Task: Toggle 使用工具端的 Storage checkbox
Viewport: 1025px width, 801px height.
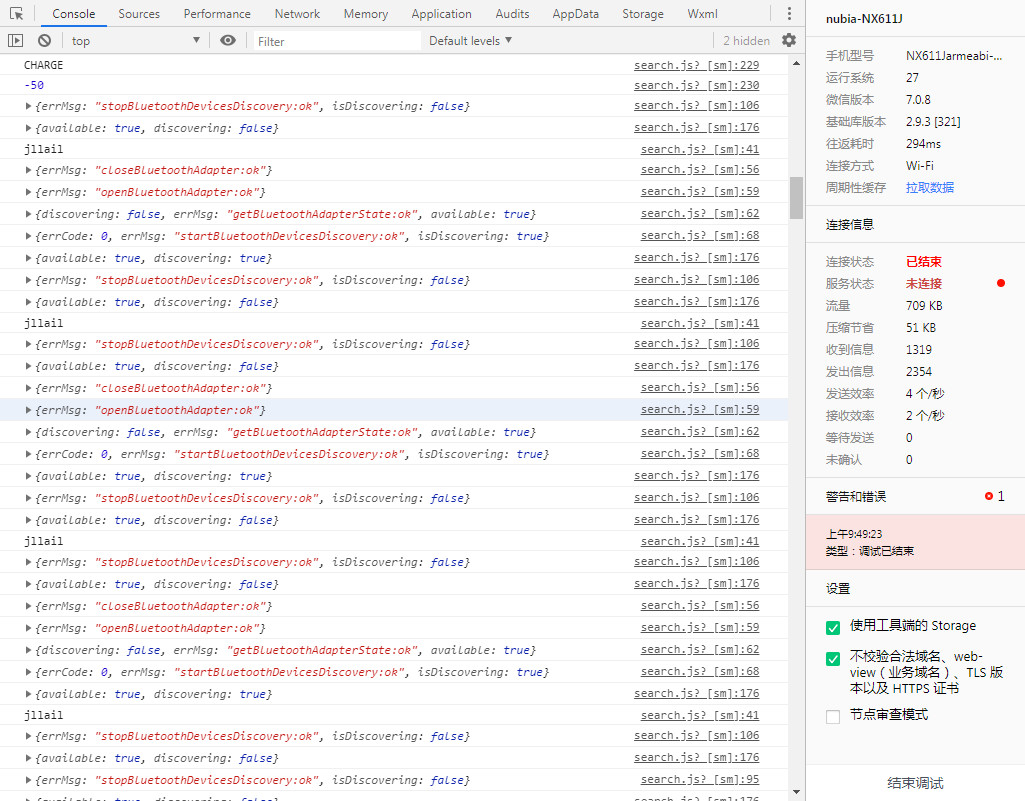Action: click(x=833, y=628)
